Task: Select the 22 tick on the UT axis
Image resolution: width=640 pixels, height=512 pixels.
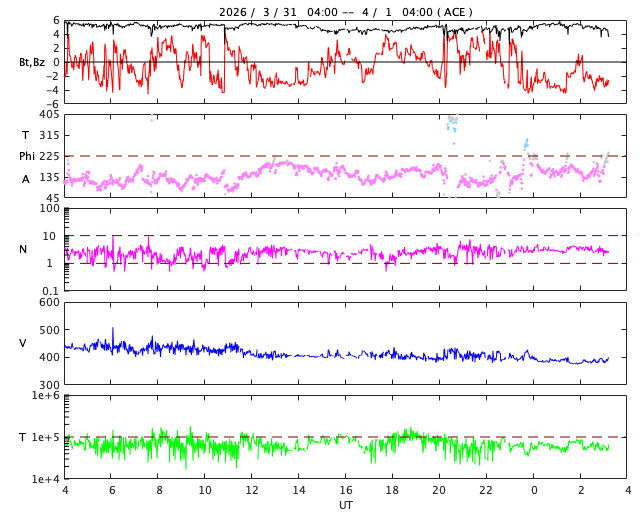Action: [487, 491]
